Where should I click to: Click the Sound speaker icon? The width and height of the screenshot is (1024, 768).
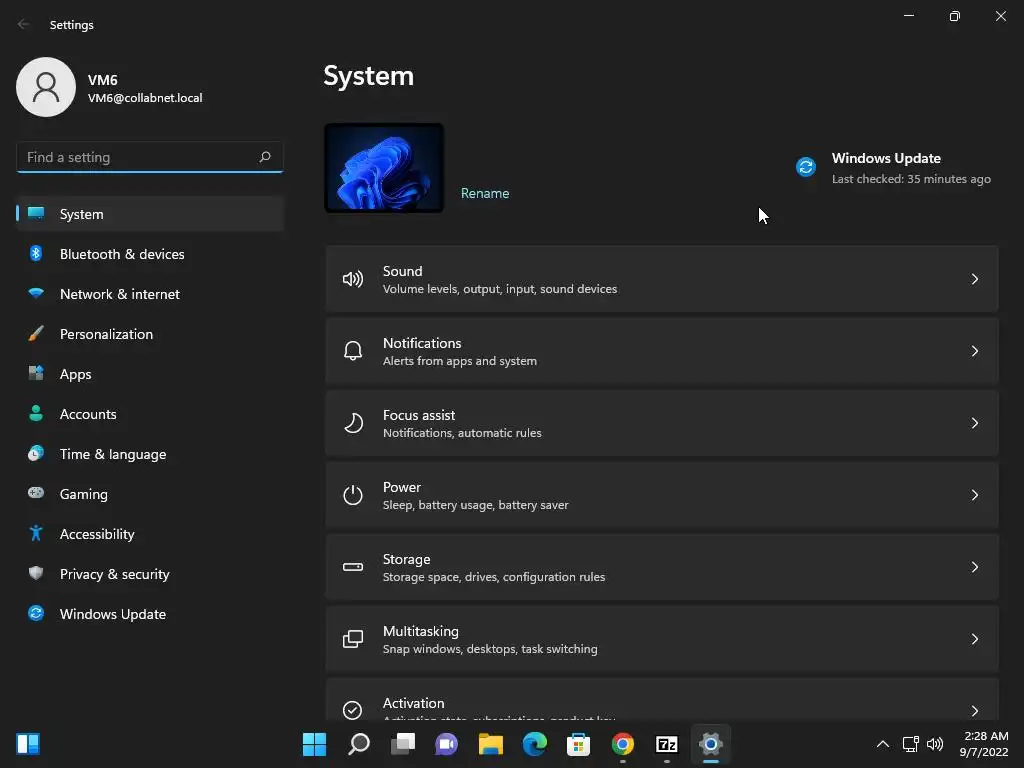[353, 280]
